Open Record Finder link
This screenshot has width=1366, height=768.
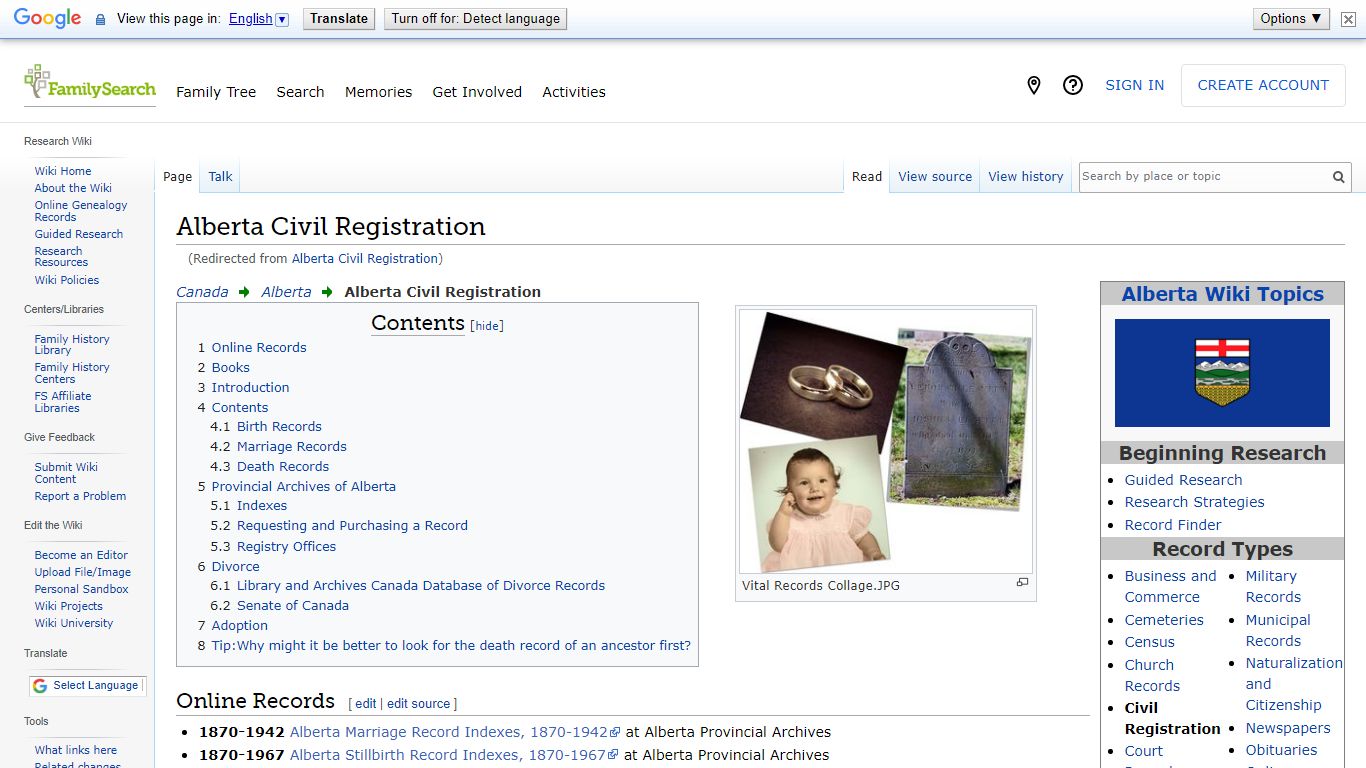point(1173,525)
